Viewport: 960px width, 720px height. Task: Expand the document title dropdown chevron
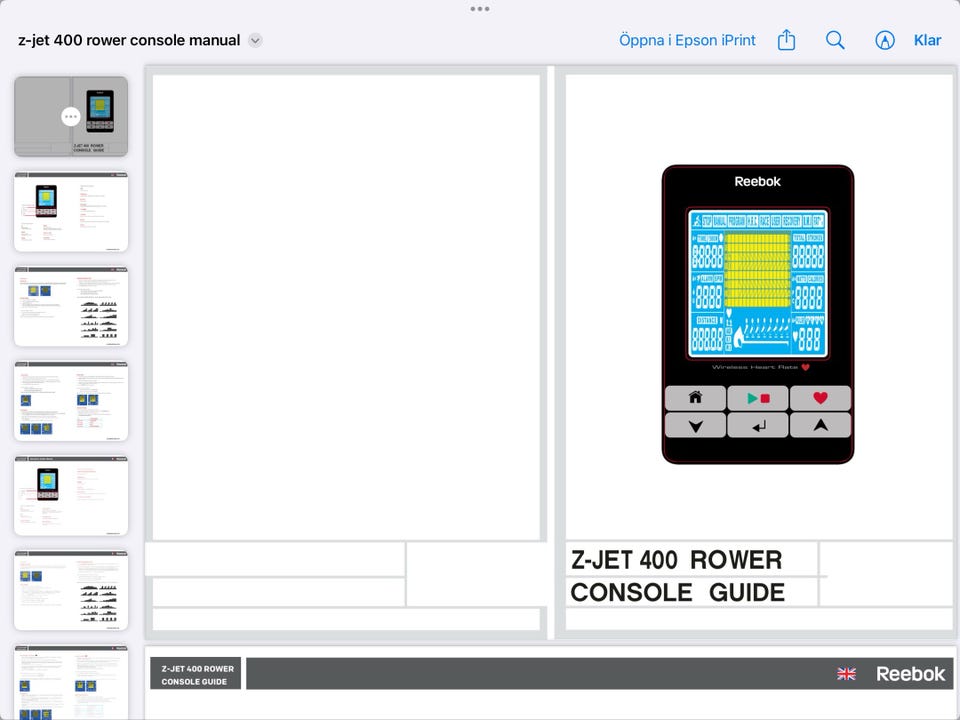coord(255,40)
